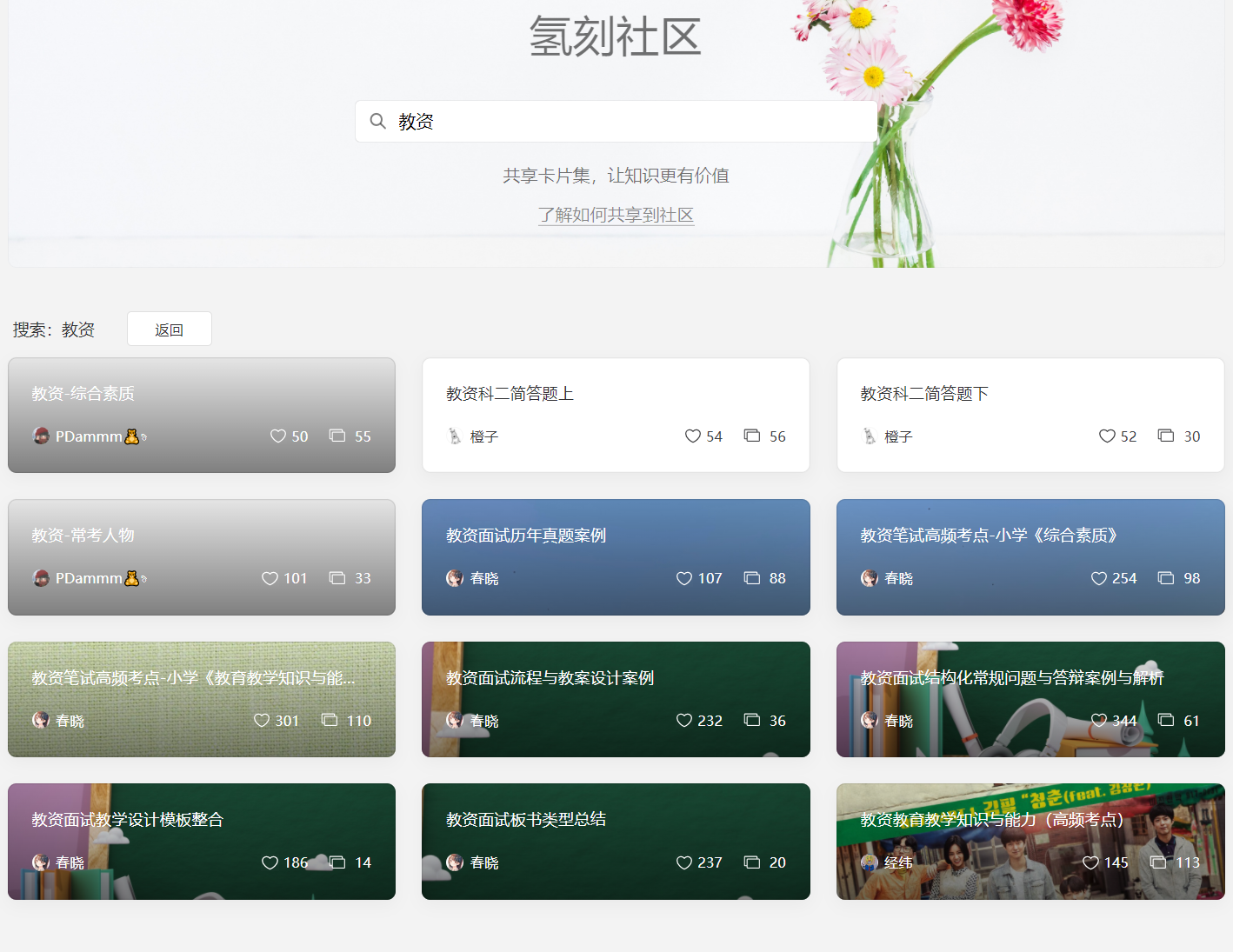This screenshot has width=1233, height=952.
Task: Focus the search field containing 教资
Action: pyautogui.click(x=626, y=122)
